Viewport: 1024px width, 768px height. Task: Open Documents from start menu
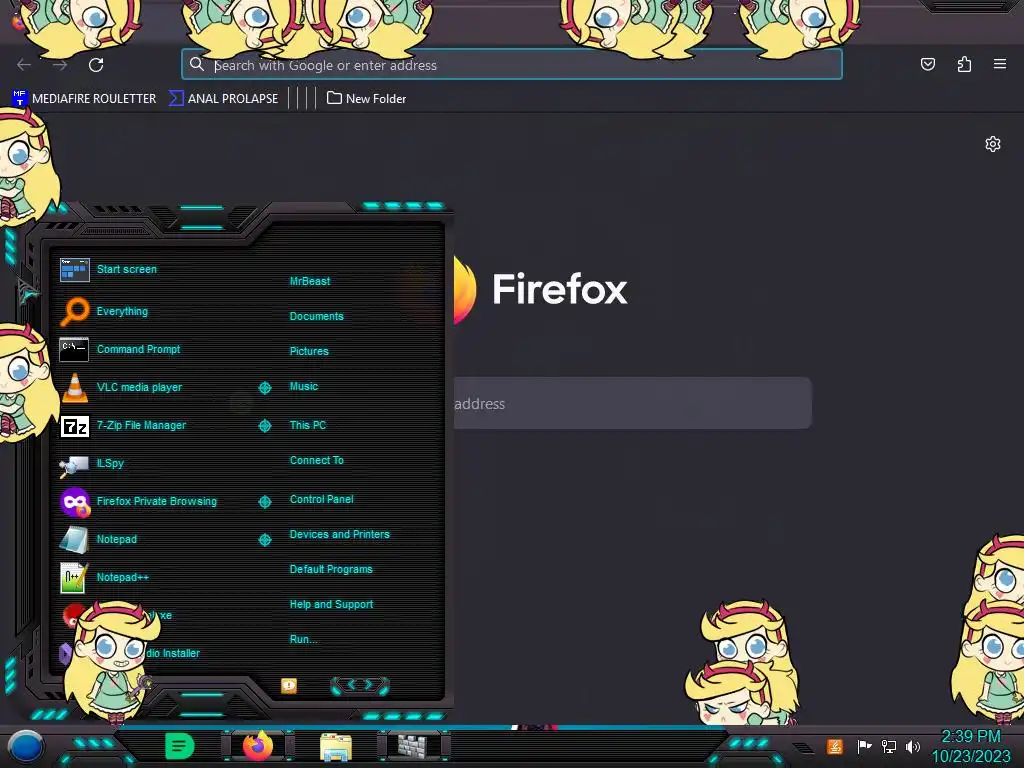(316, 316)
